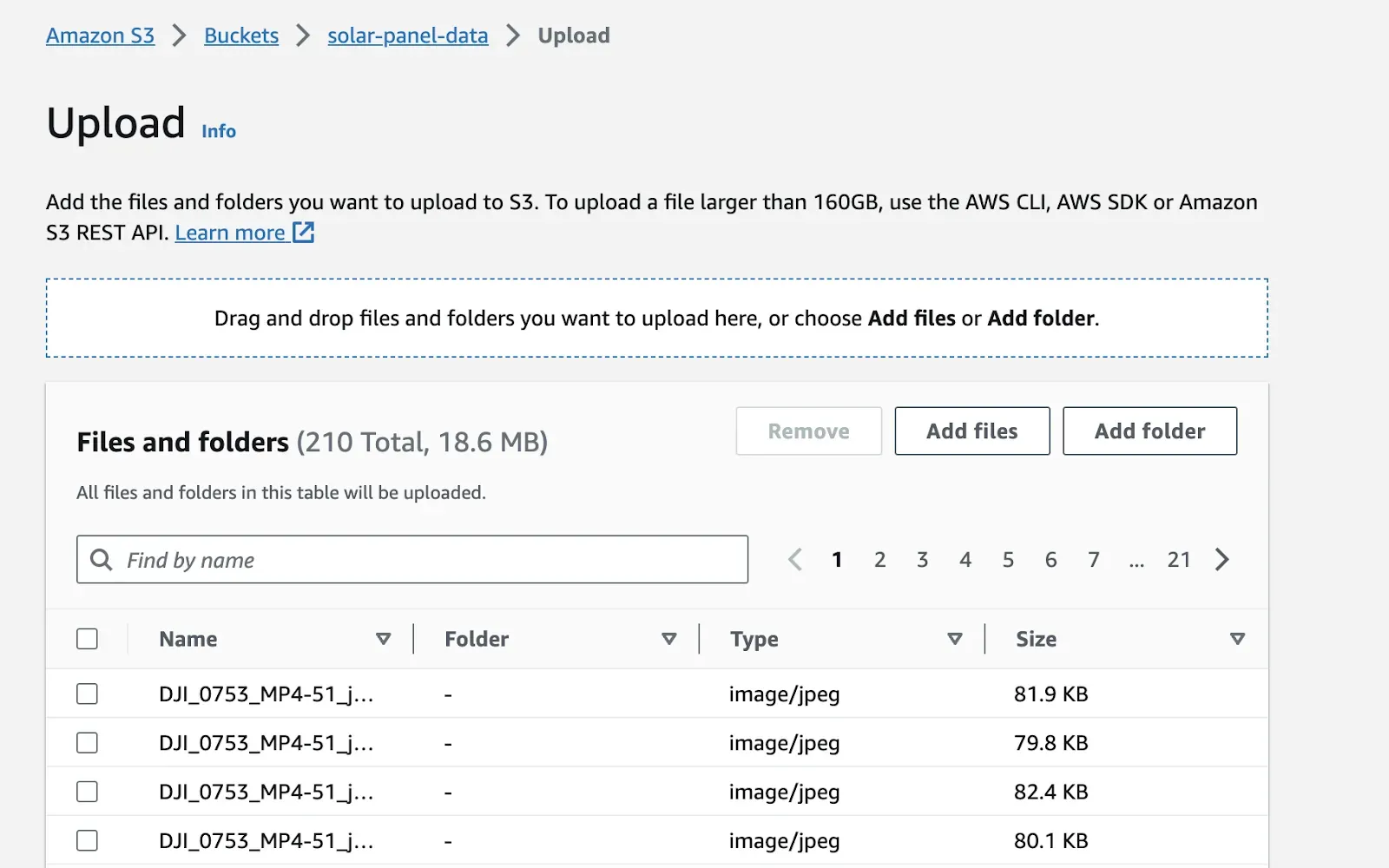Screen dimensions: 1389x868
Task: Select the checkbox of the 80.1 KB file
Action: [x=87, y=840]
